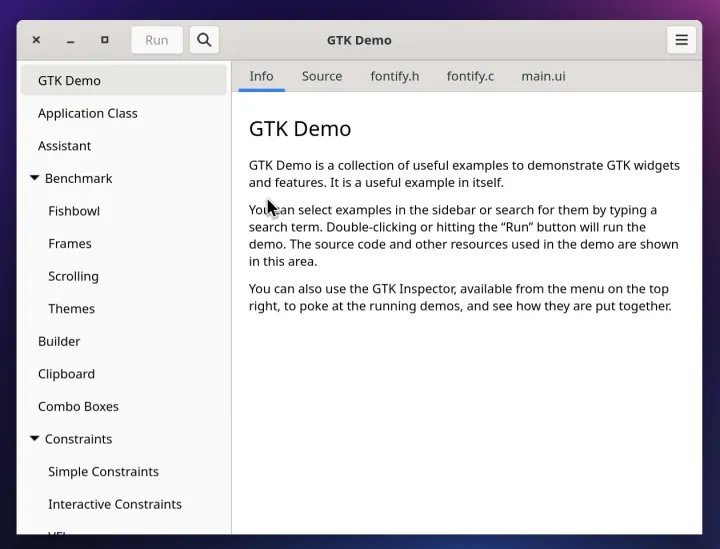Close the GTK Demo window

36,40
